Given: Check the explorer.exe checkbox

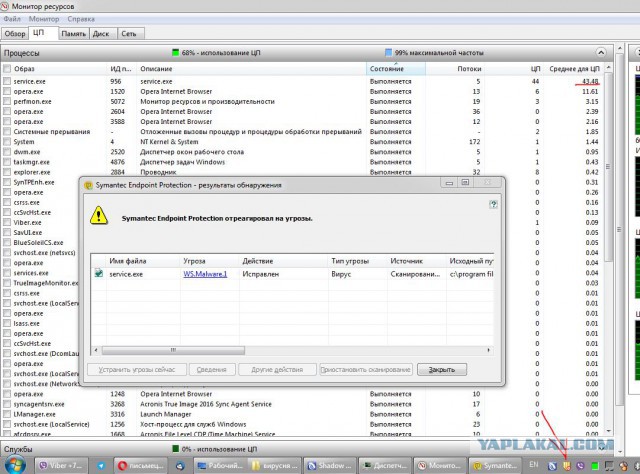Looking at the screenshot, I should pyautogui.click(x=7, y=172).
